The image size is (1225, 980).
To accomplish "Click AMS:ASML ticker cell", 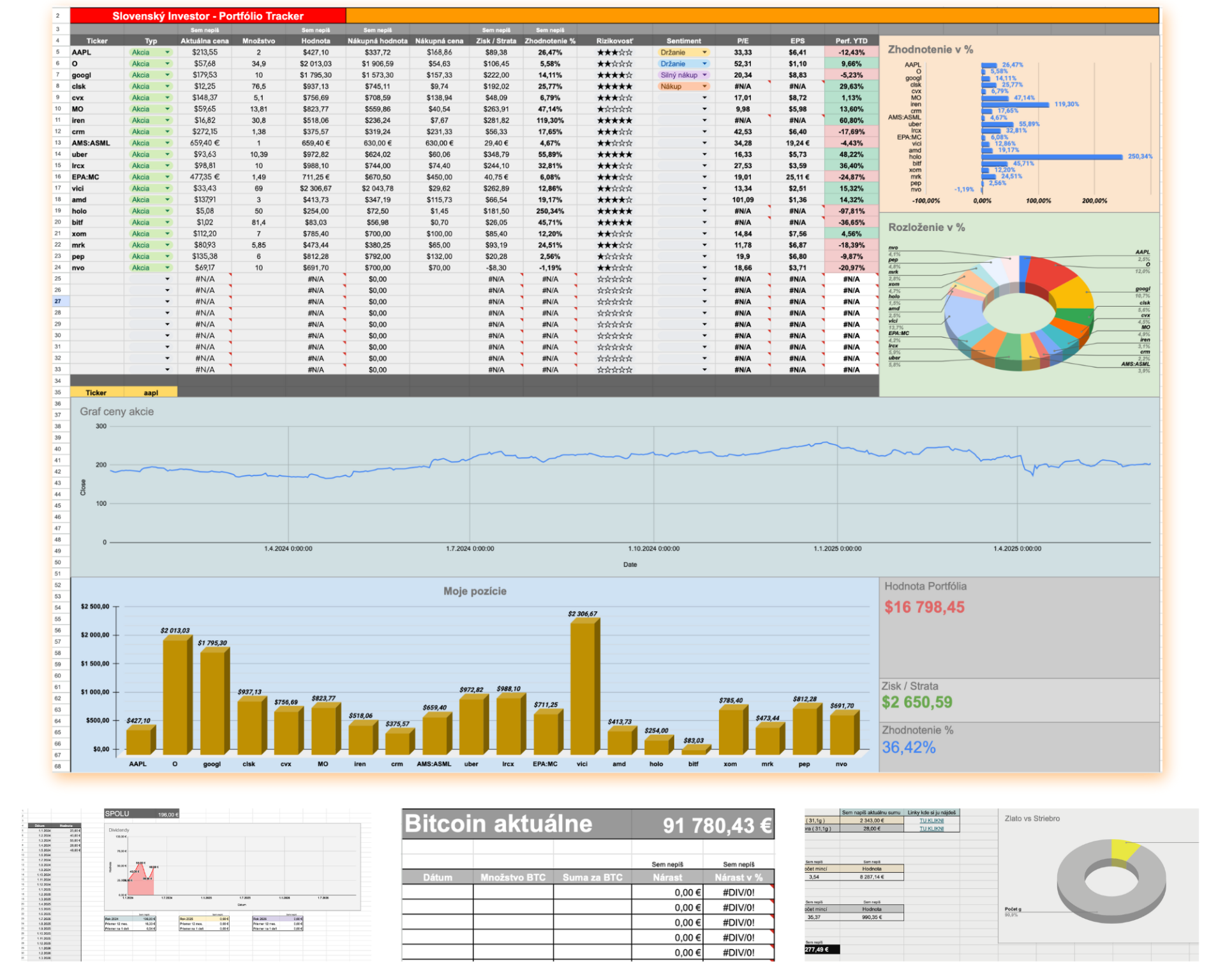I will tap(97, 143).
